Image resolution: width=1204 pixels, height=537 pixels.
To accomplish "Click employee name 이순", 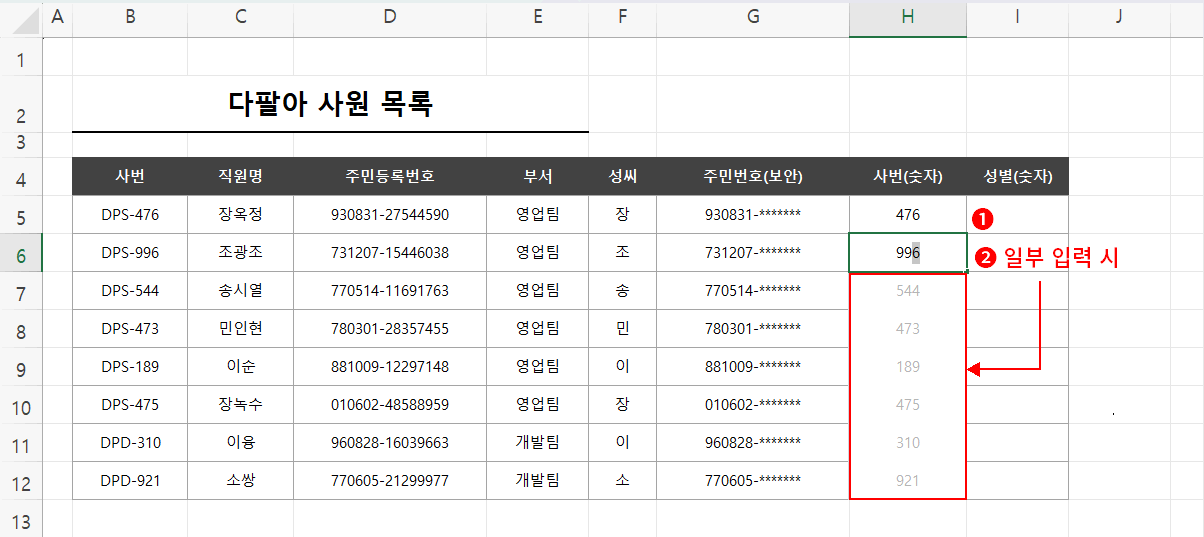I will click(x=241, y=367).
